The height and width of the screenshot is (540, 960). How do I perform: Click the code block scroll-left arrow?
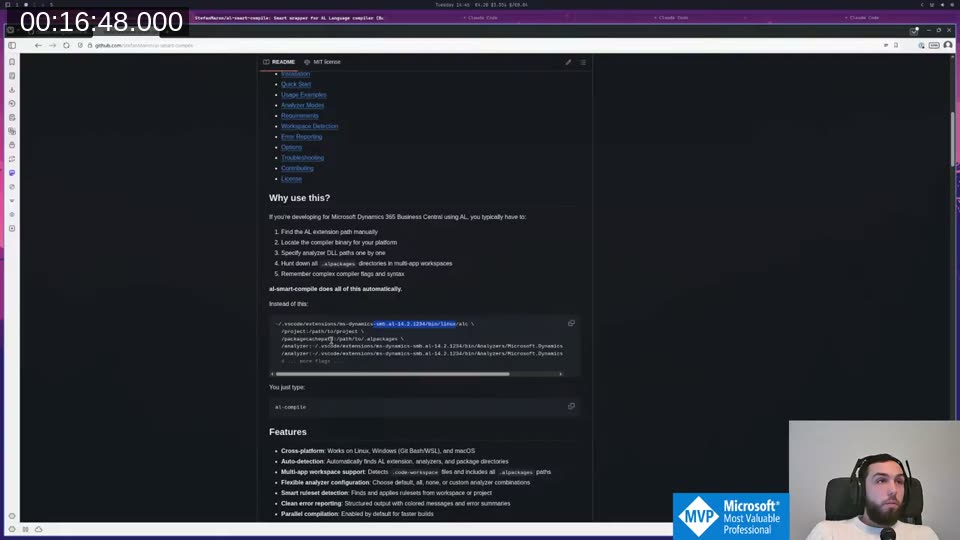click(x=272, y=373)
